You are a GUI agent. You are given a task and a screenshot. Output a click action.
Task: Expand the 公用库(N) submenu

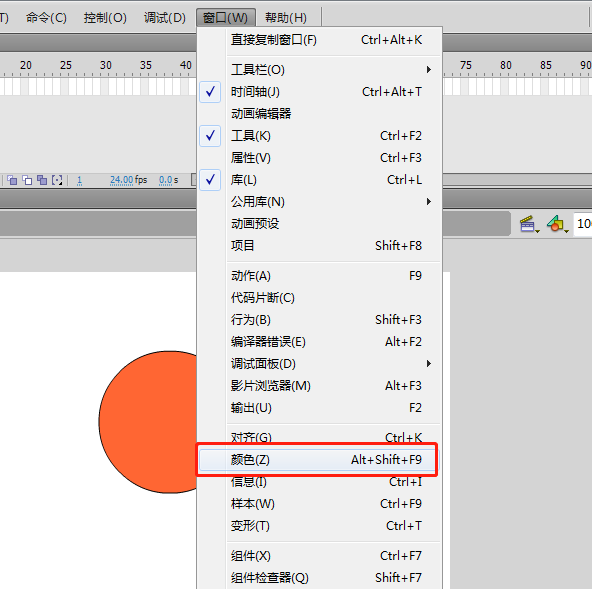(x=319, y=202)
